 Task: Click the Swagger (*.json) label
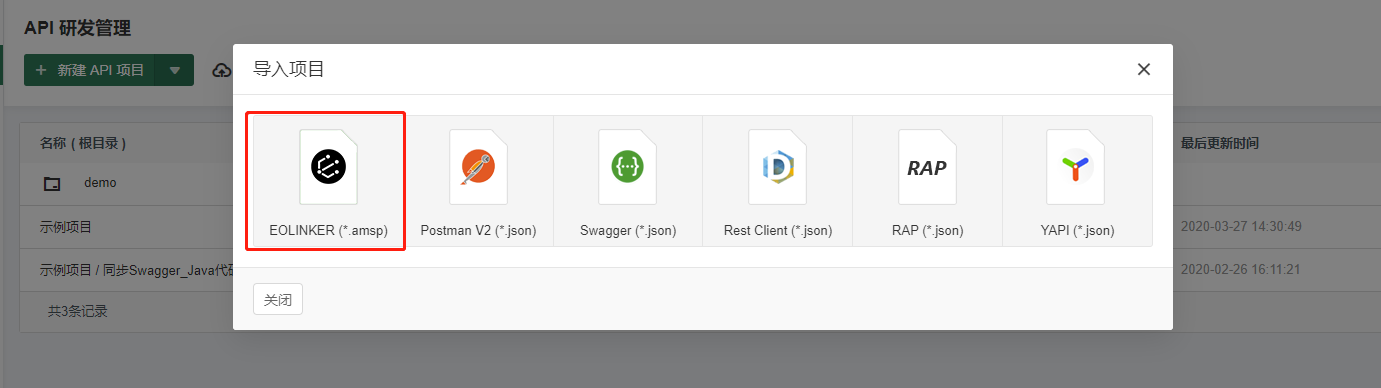628,230
